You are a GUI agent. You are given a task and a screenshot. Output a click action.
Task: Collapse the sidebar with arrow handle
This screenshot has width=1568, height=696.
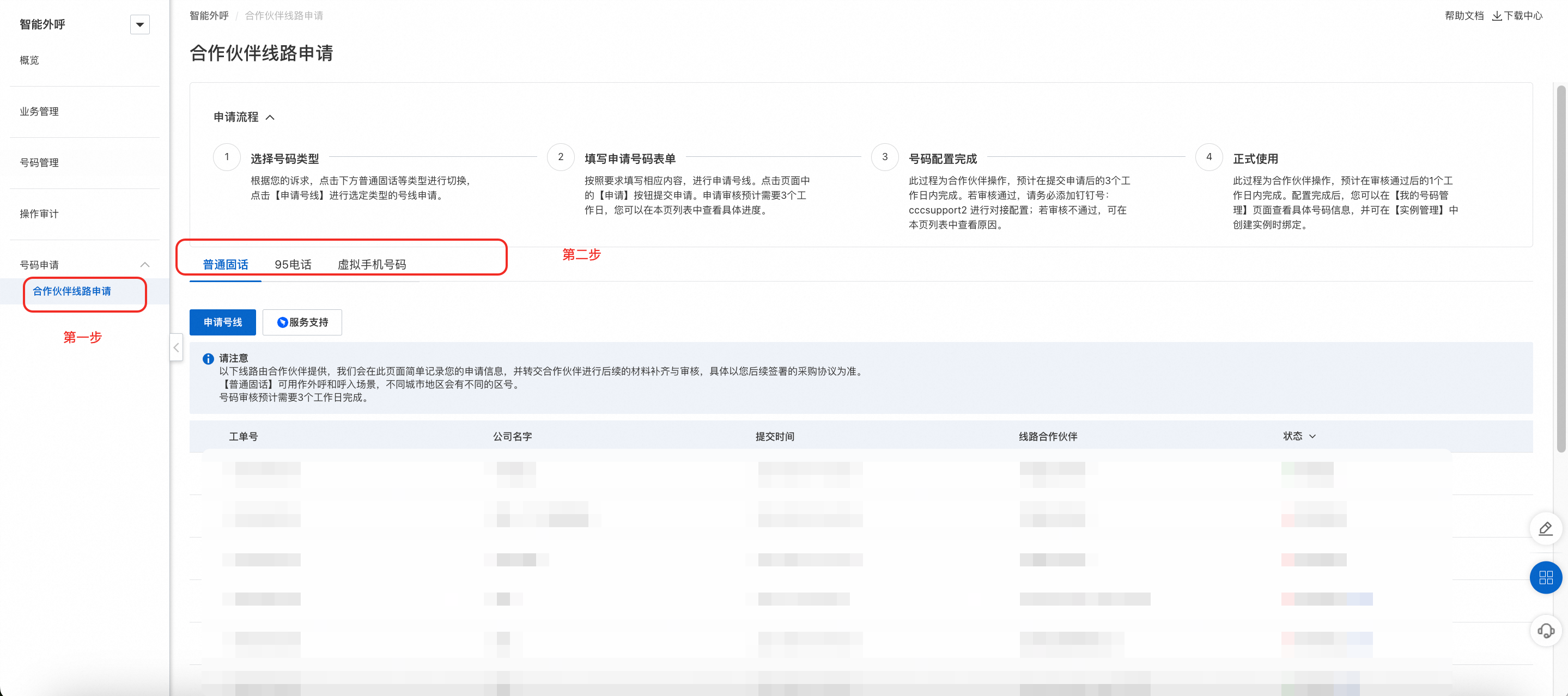(176, 347)
